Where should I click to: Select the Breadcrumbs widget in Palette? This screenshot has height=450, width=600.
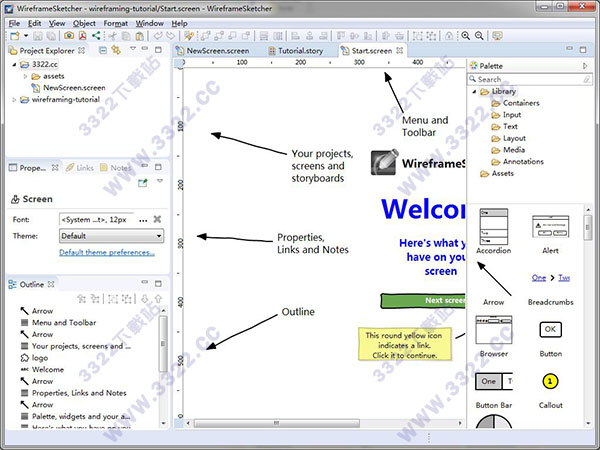pos(551,289)
